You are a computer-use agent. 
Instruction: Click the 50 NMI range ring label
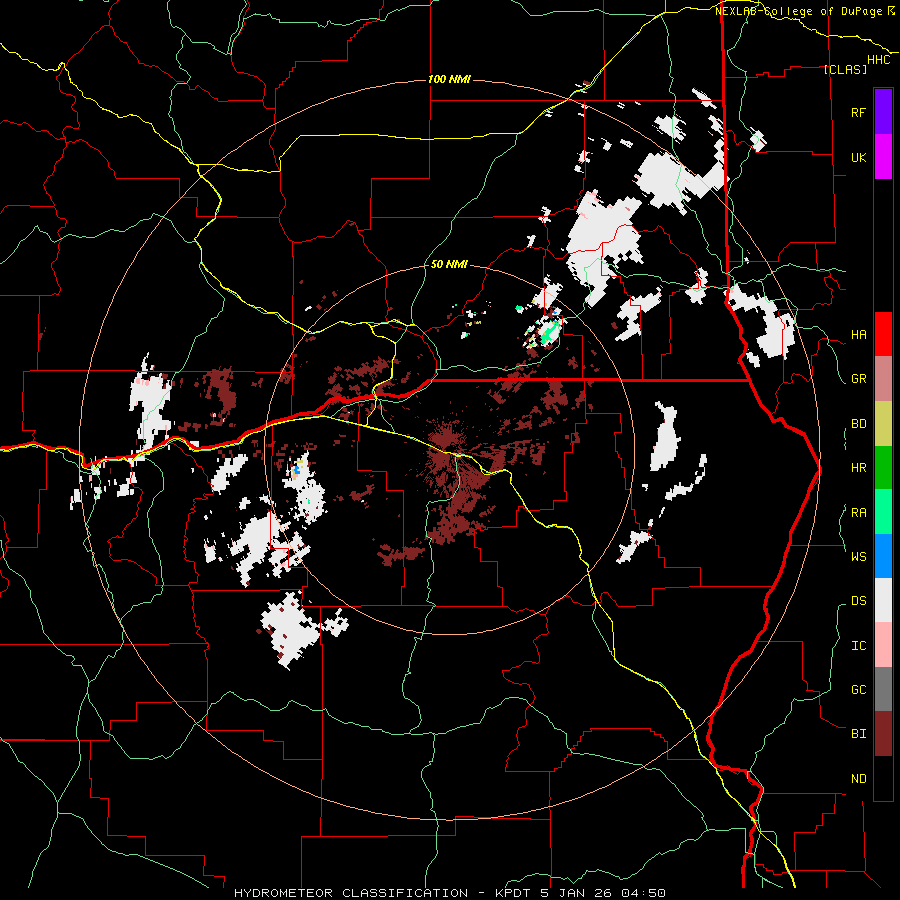tap(449, 264)
